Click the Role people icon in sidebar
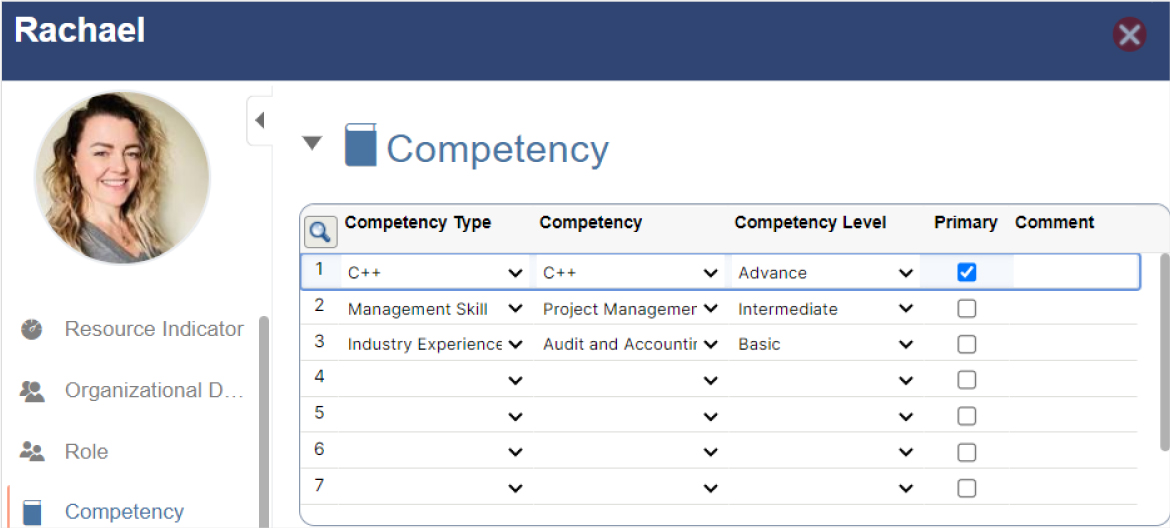The width and height of the screenshot is (1170, 528). pos(32,452)
